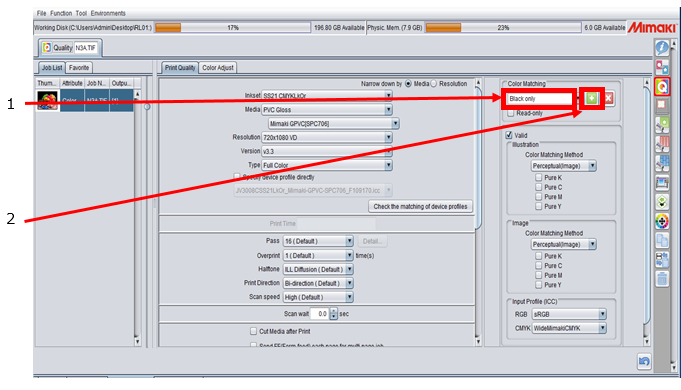Select the N3A.TIF job thumbnail

47,100
